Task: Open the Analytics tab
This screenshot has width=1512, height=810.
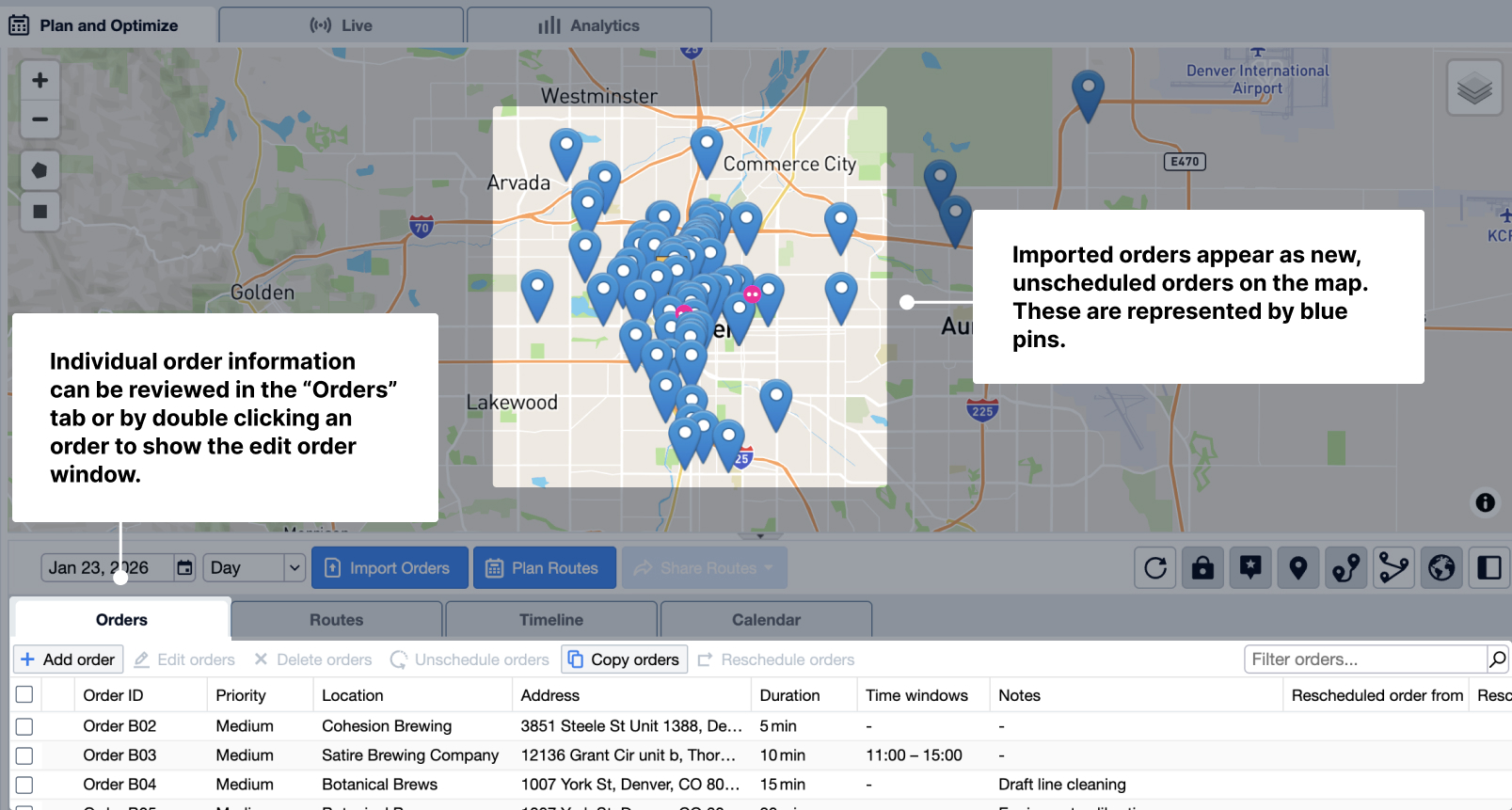Action: 589,25
